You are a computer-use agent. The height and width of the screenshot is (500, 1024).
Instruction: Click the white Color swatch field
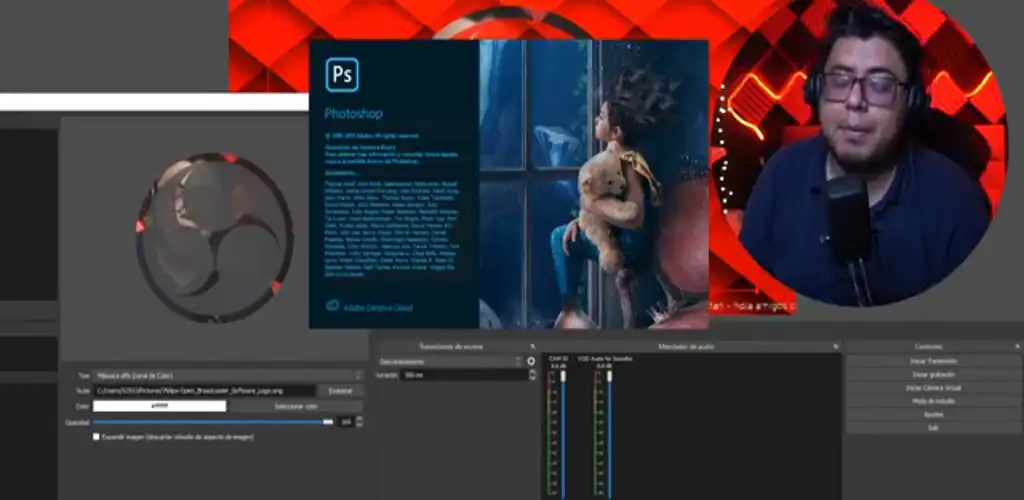point(159,406)
